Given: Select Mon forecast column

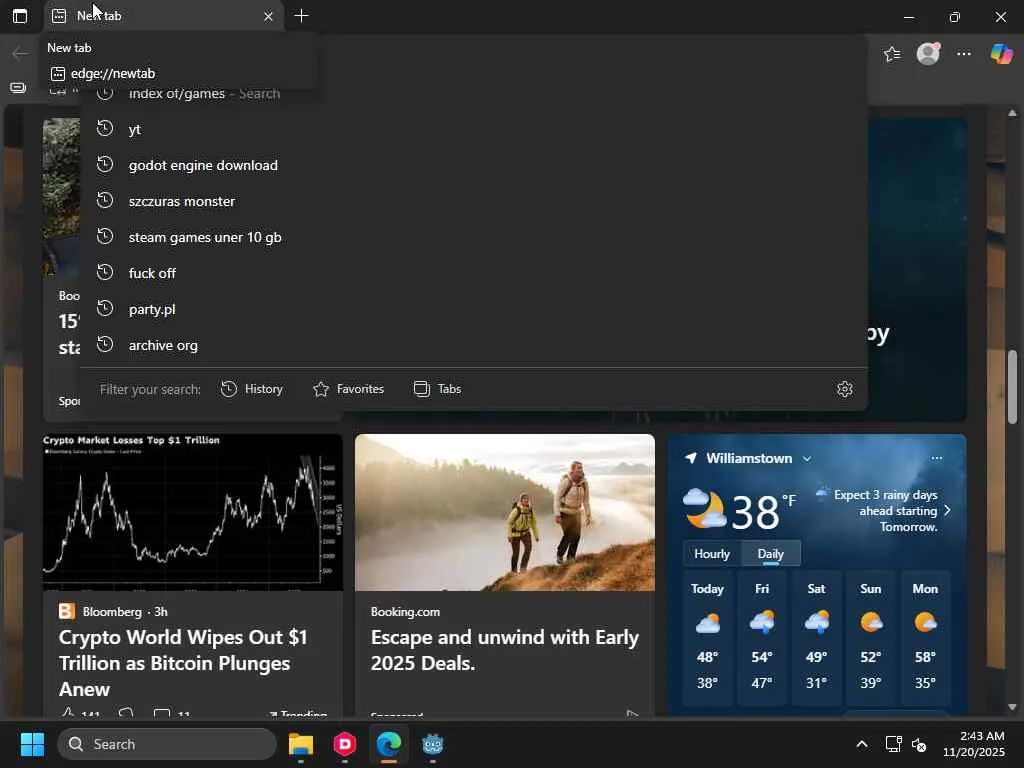Looking at the screenshot, I should (x=925, y=637).
